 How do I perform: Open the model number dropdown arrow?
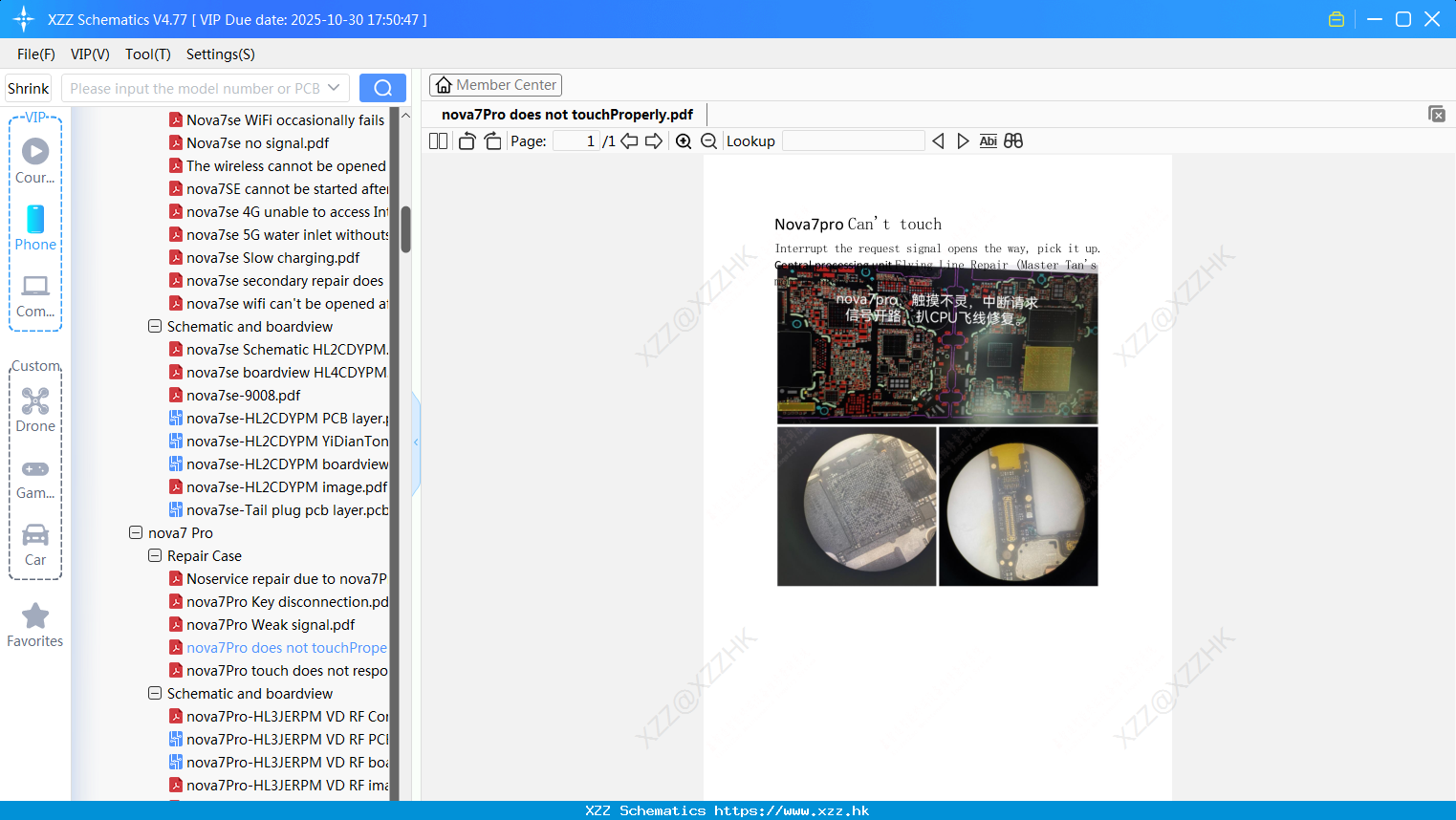[x=334, y=88]
